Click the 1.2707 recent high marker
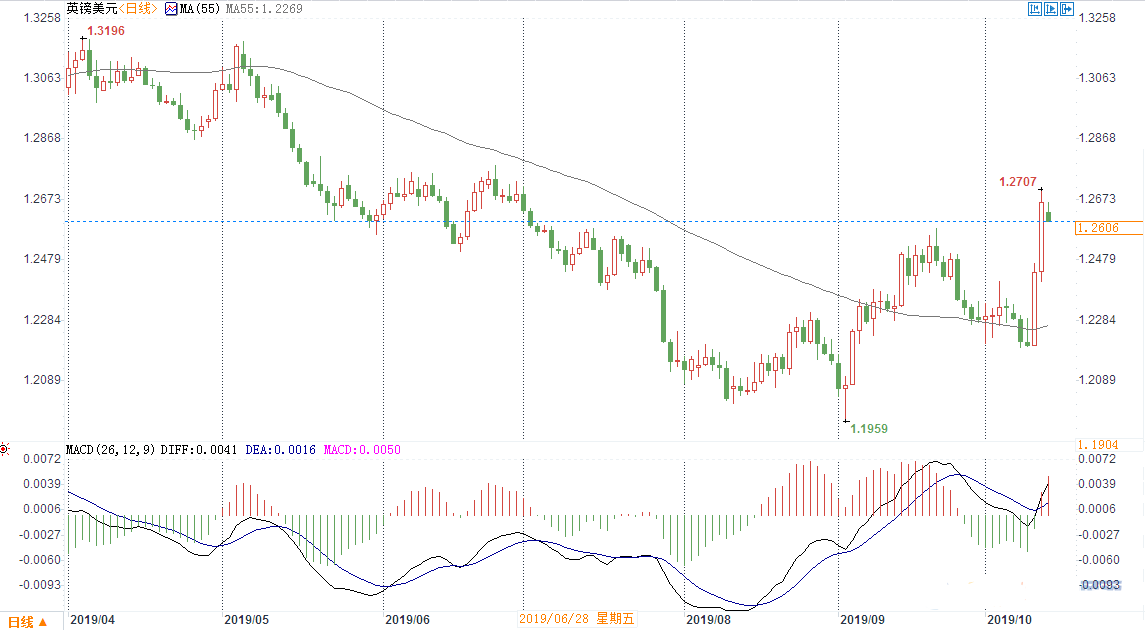Viewport: 1145px width, 630px height. click(x=1018, y=182)
